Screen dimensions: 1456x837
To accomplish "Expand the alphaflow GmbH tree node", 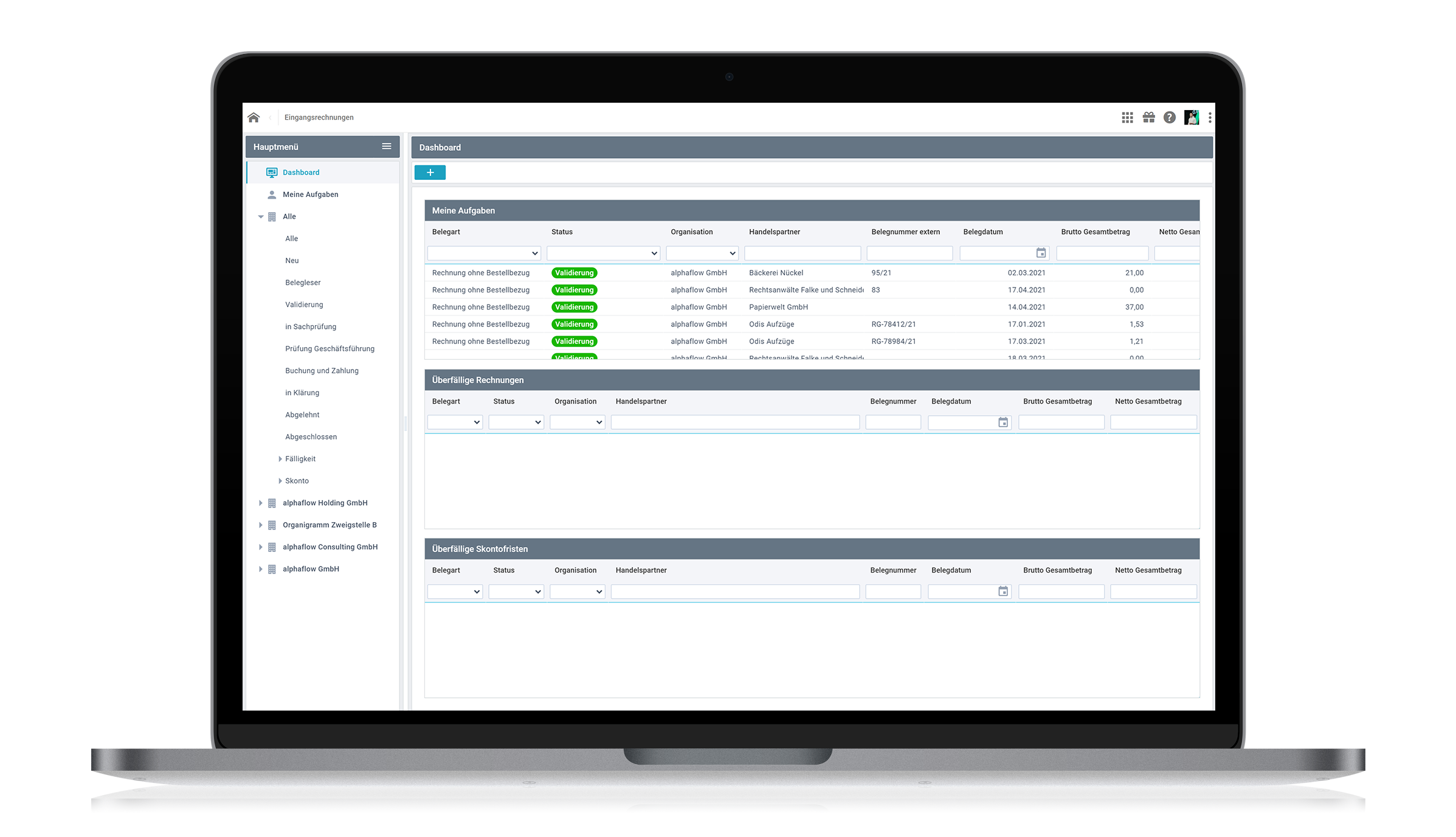I will click(260, 569).
